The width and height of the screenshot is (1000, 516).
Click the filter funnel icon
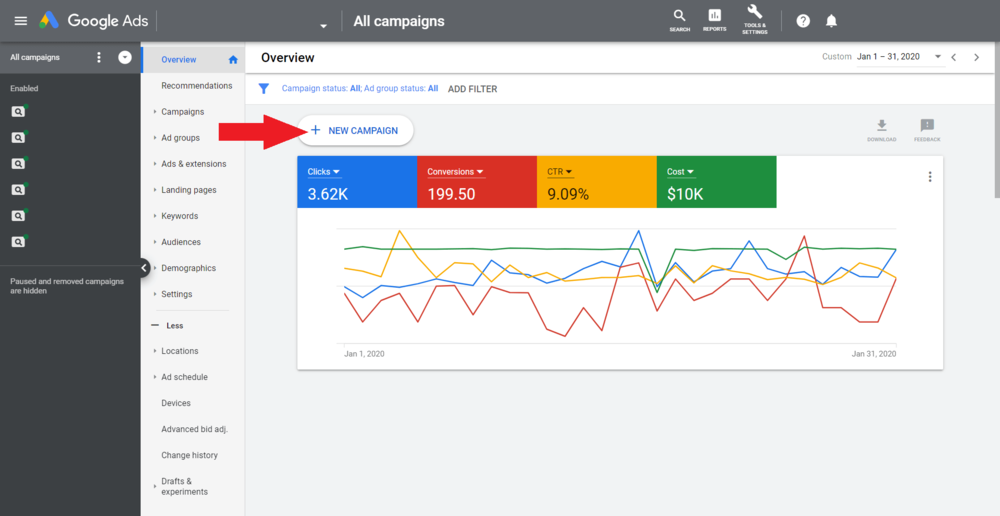[264, 89]
